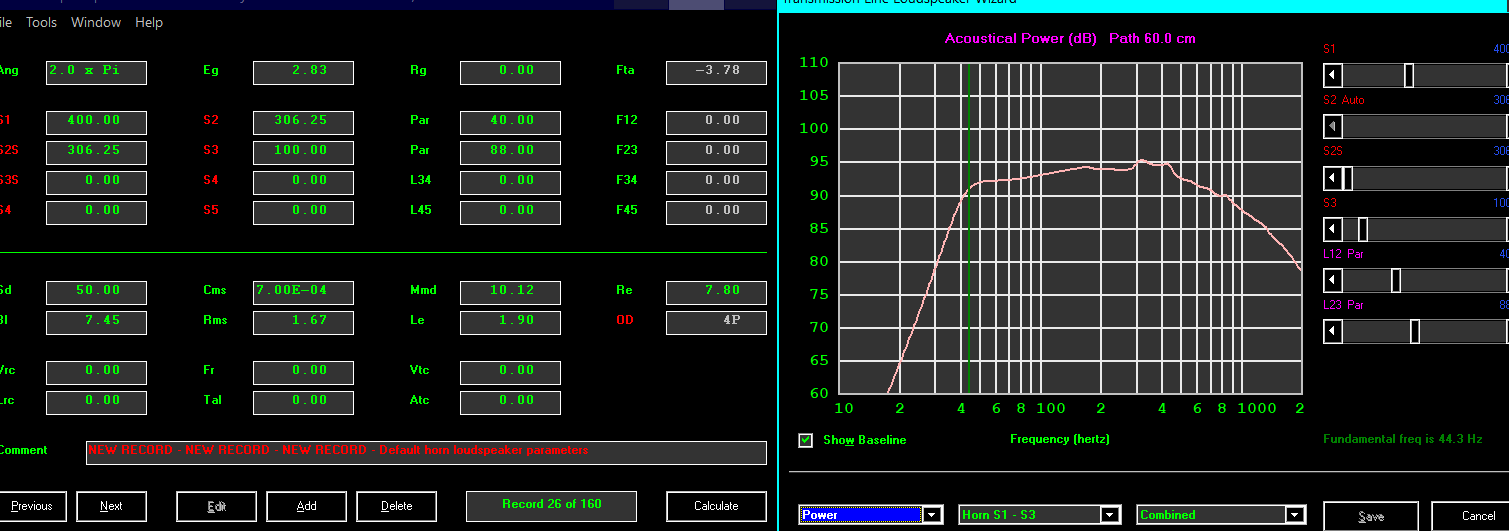This screenshot has width=1509, height=531.
Task: Click left arrow of the S1 slider
Action: [1332, 75]
